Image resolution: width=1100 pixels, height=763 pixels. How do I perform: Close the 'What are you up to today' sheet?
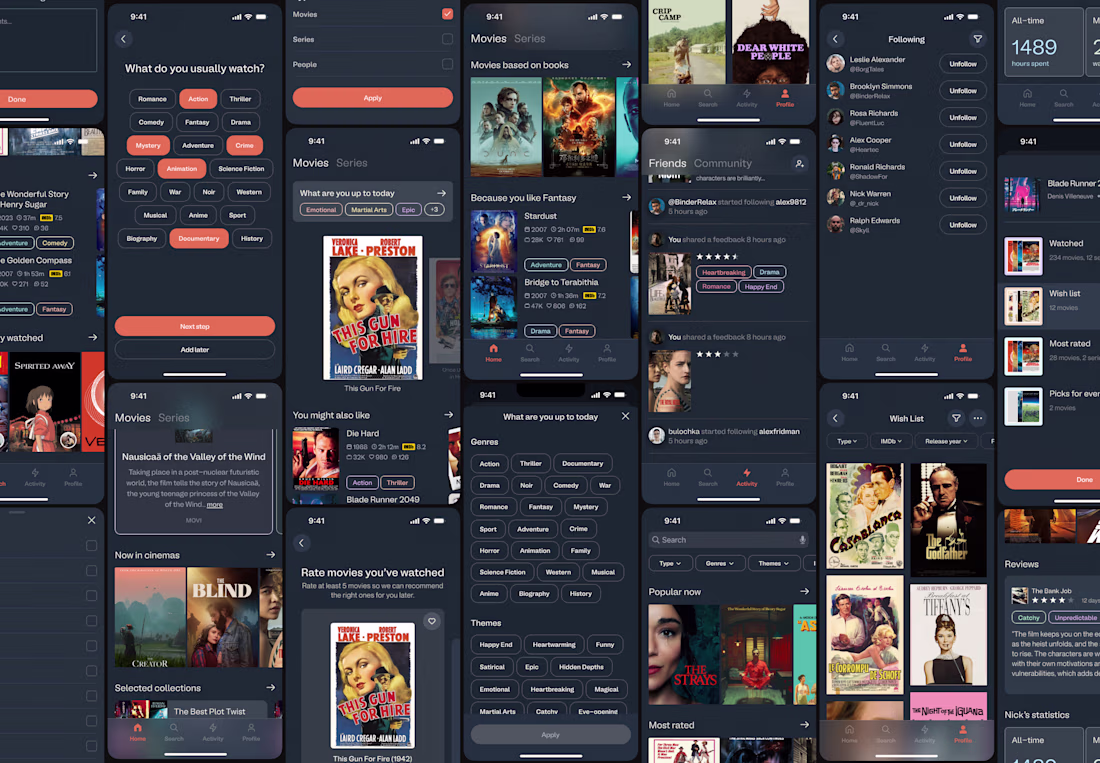tap(625, 417)
